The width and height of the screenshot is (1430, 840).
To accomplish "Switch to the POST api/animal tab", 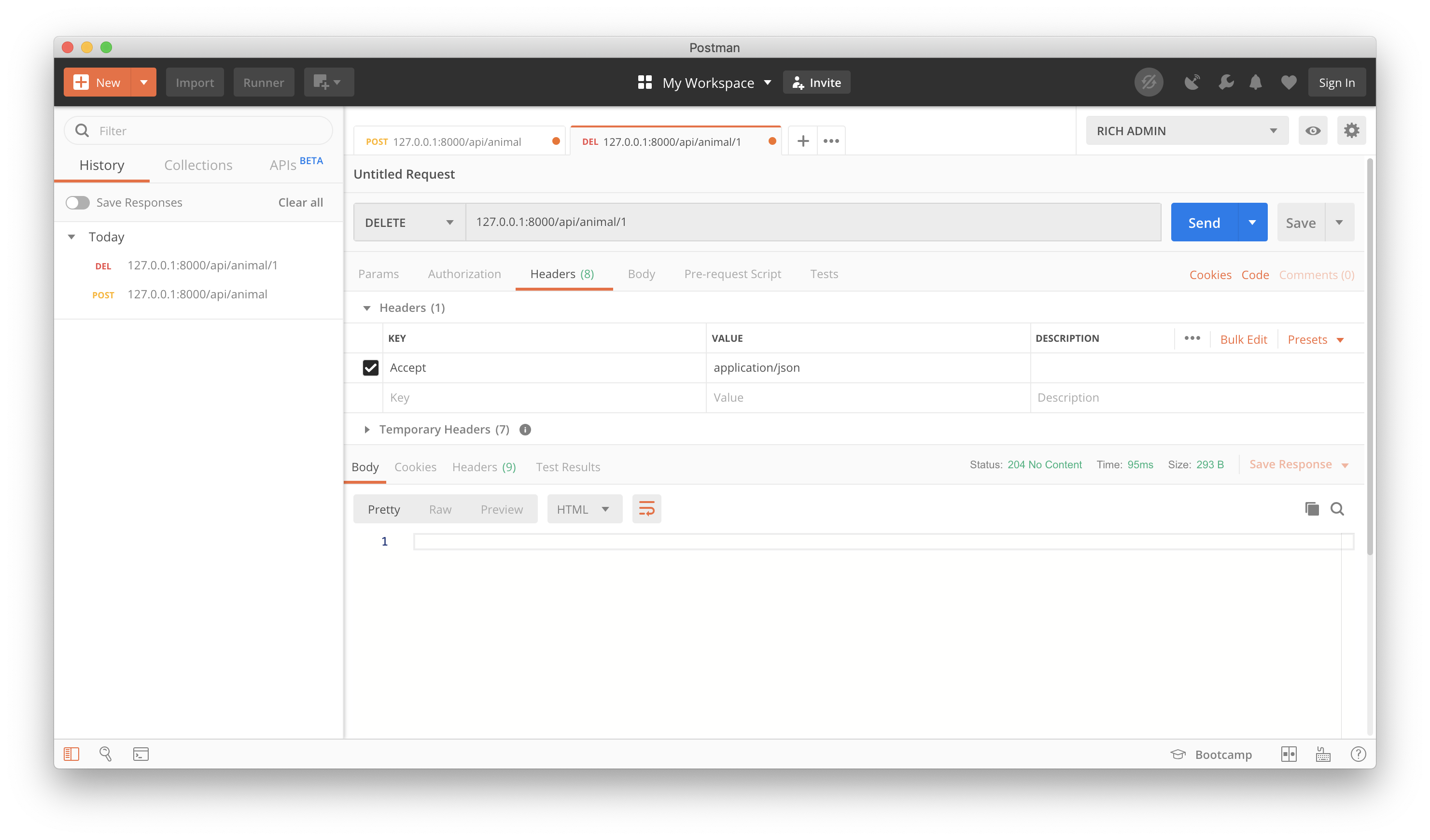I will pyautogui.click(x=460, y=141).
